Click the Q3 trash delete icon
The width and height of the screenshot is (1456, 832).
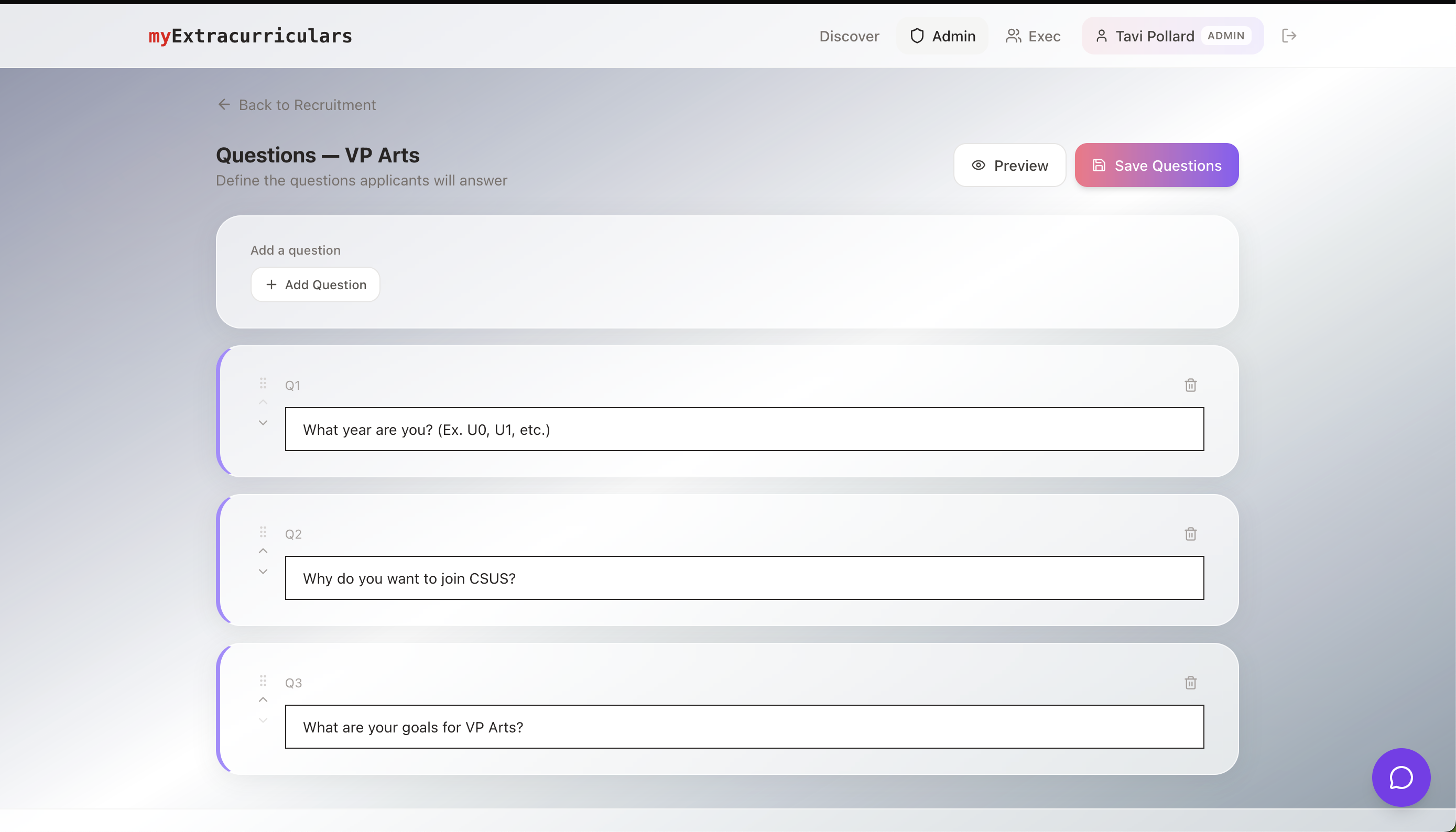click(x=1190, y=682)
